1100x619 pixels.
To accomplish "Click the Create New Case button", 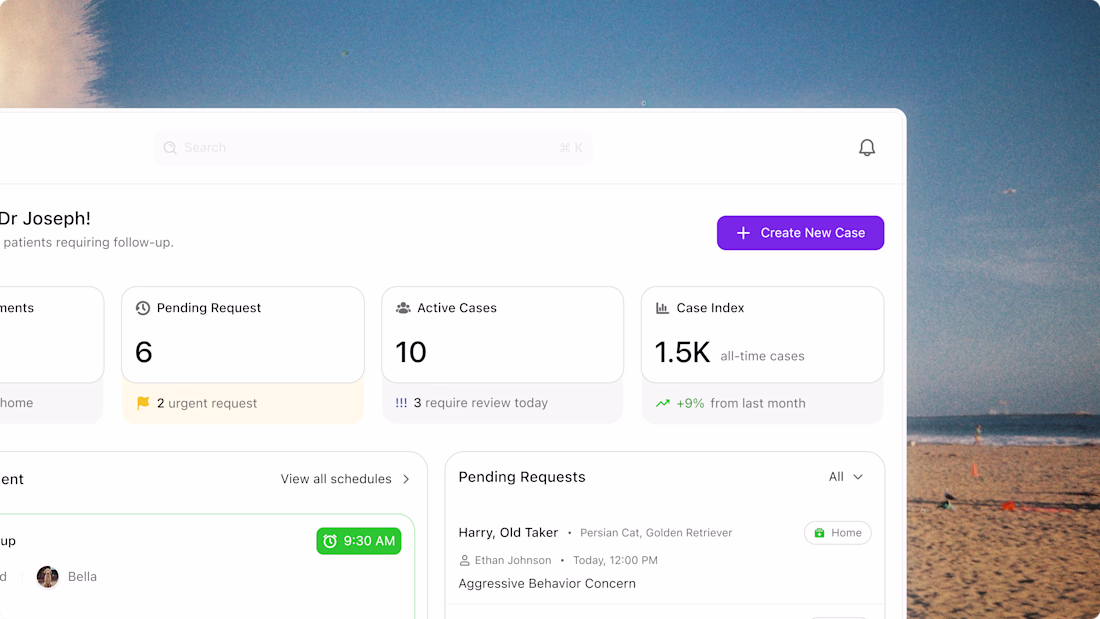I will (x=800, y=233).
